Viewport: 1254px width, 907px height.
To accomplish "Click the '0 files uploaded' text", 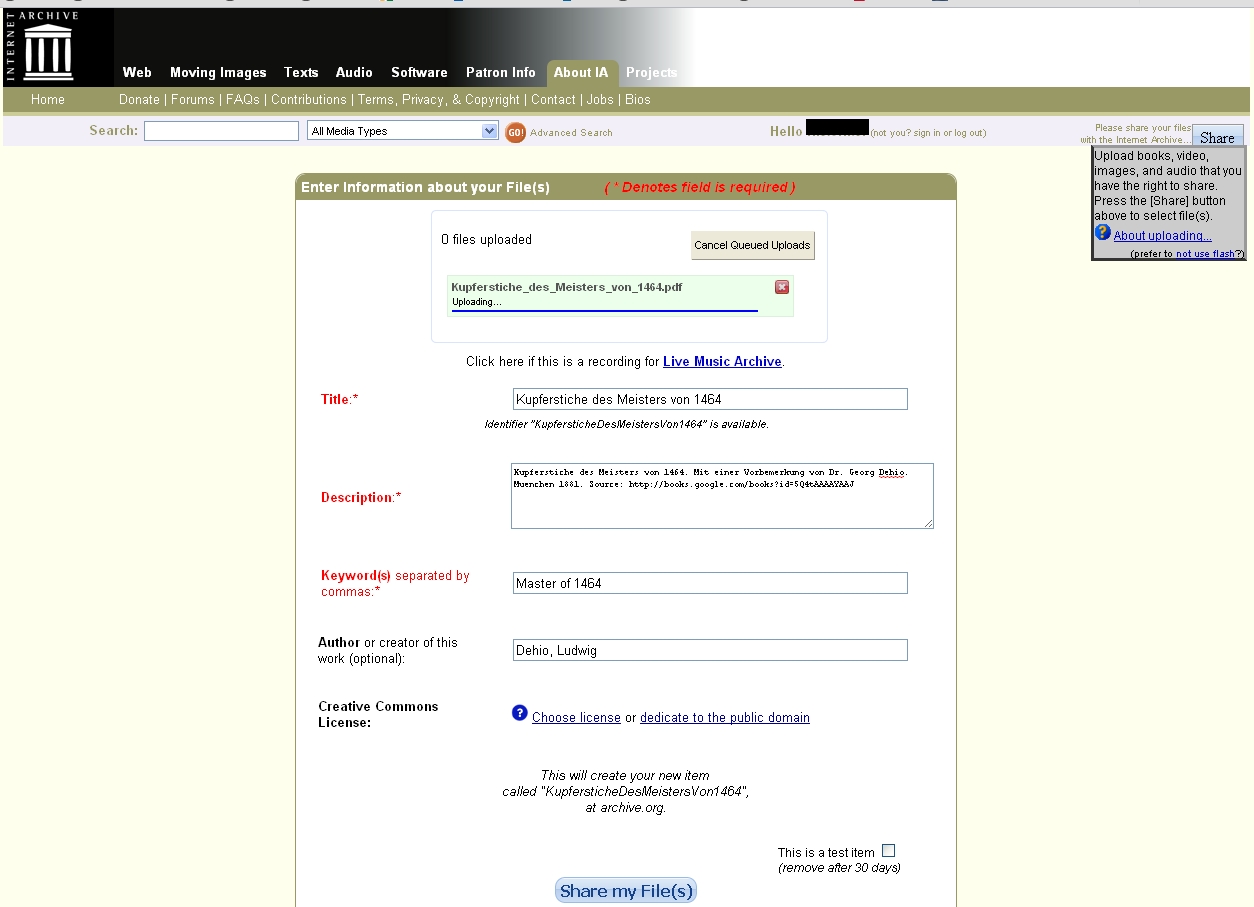I will tap(487, 240).
